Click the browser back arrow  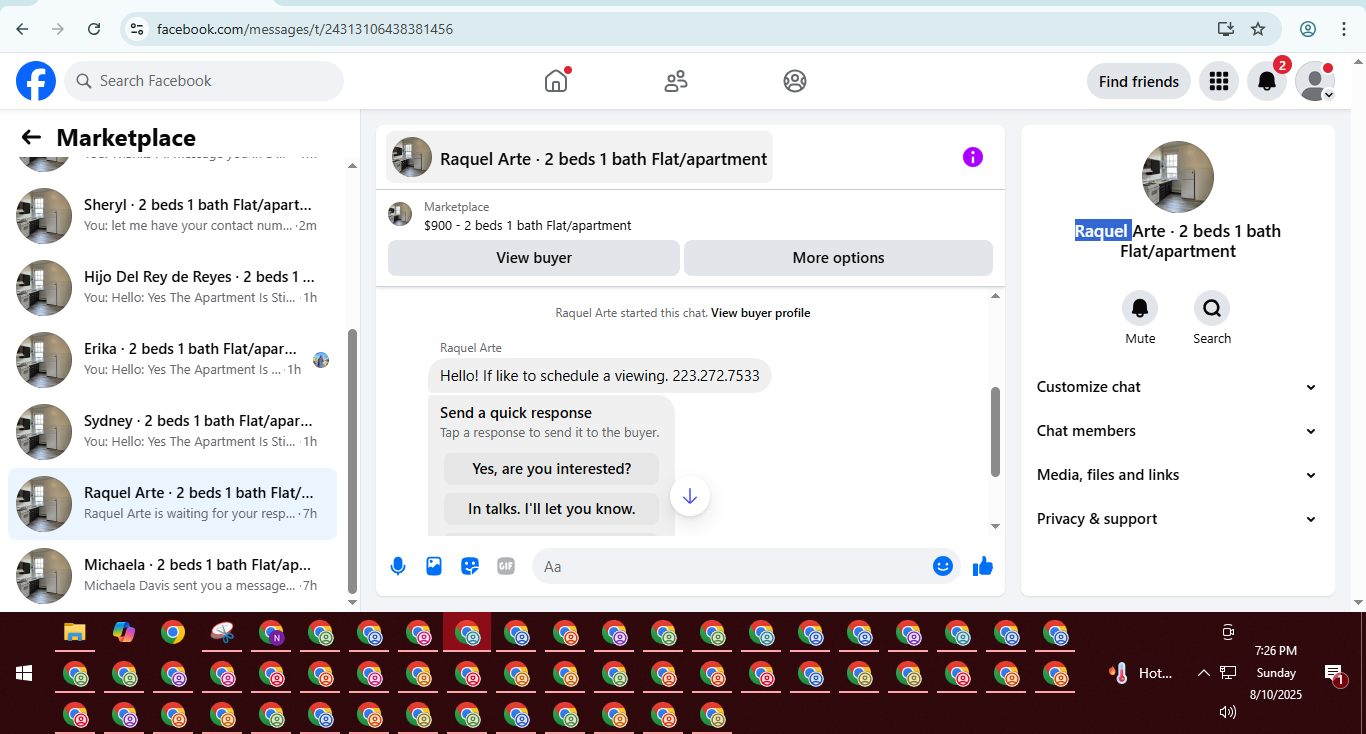coord(22,29)
